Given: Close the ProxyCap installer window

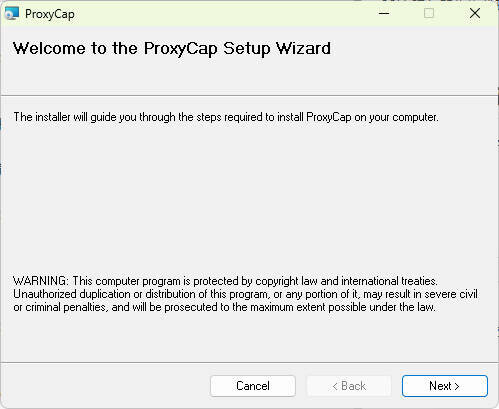Looking at the screenshot, I should pyautogui.click(x=475, y=13).
